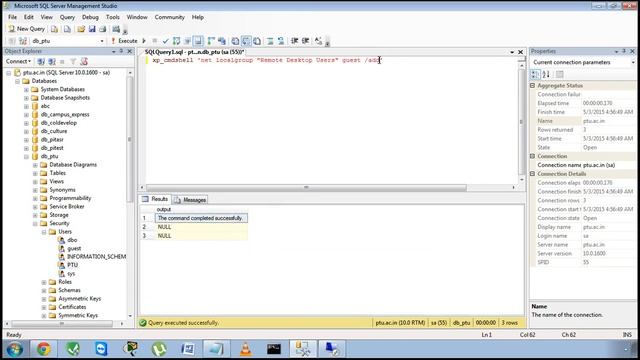This screenshot has width=640, height=360.
Task: Click the Uncomment selected lines icon
Action: 281,41
